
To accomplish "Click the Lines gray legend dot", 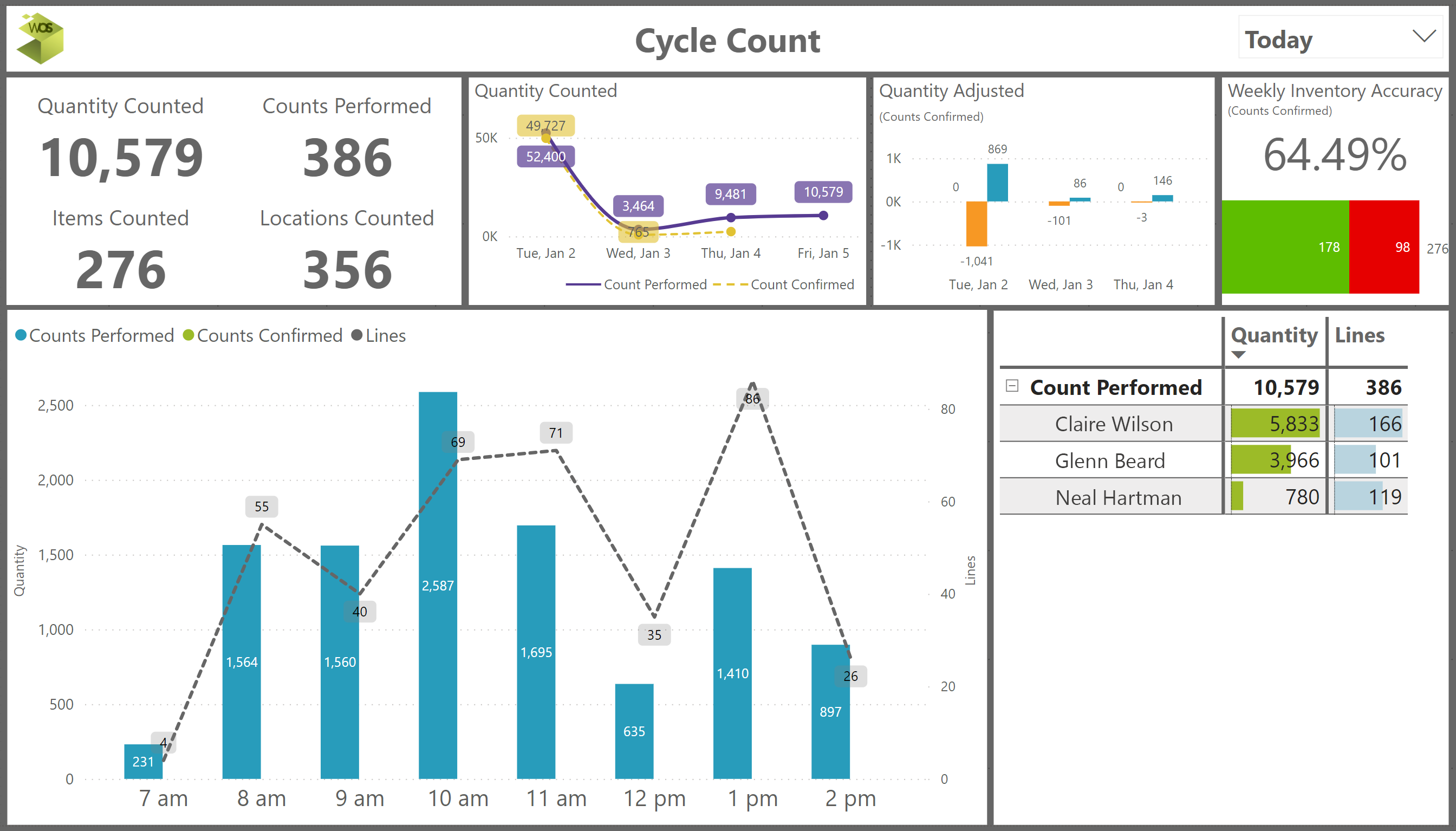I will 356,336.
